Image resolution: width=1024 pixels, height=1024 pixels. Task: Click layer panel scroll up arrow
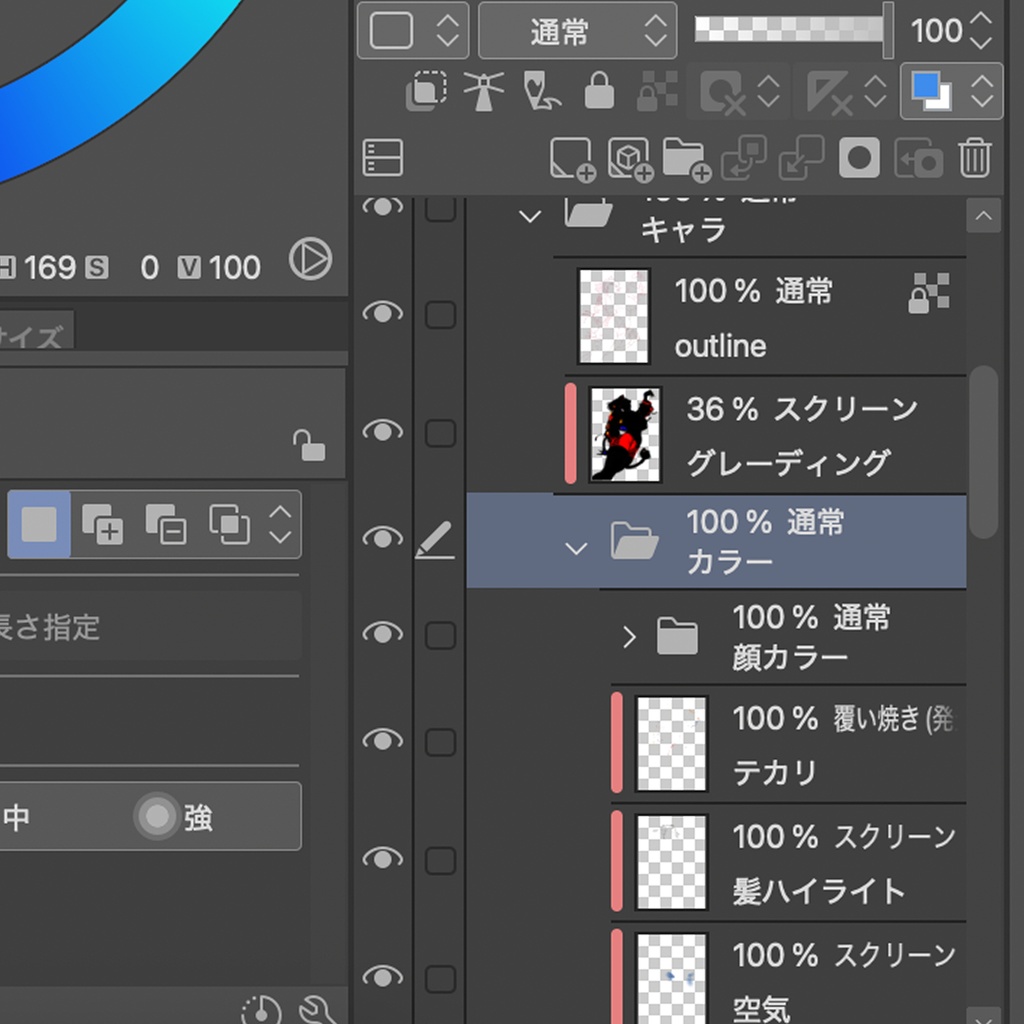click(984, 216)
